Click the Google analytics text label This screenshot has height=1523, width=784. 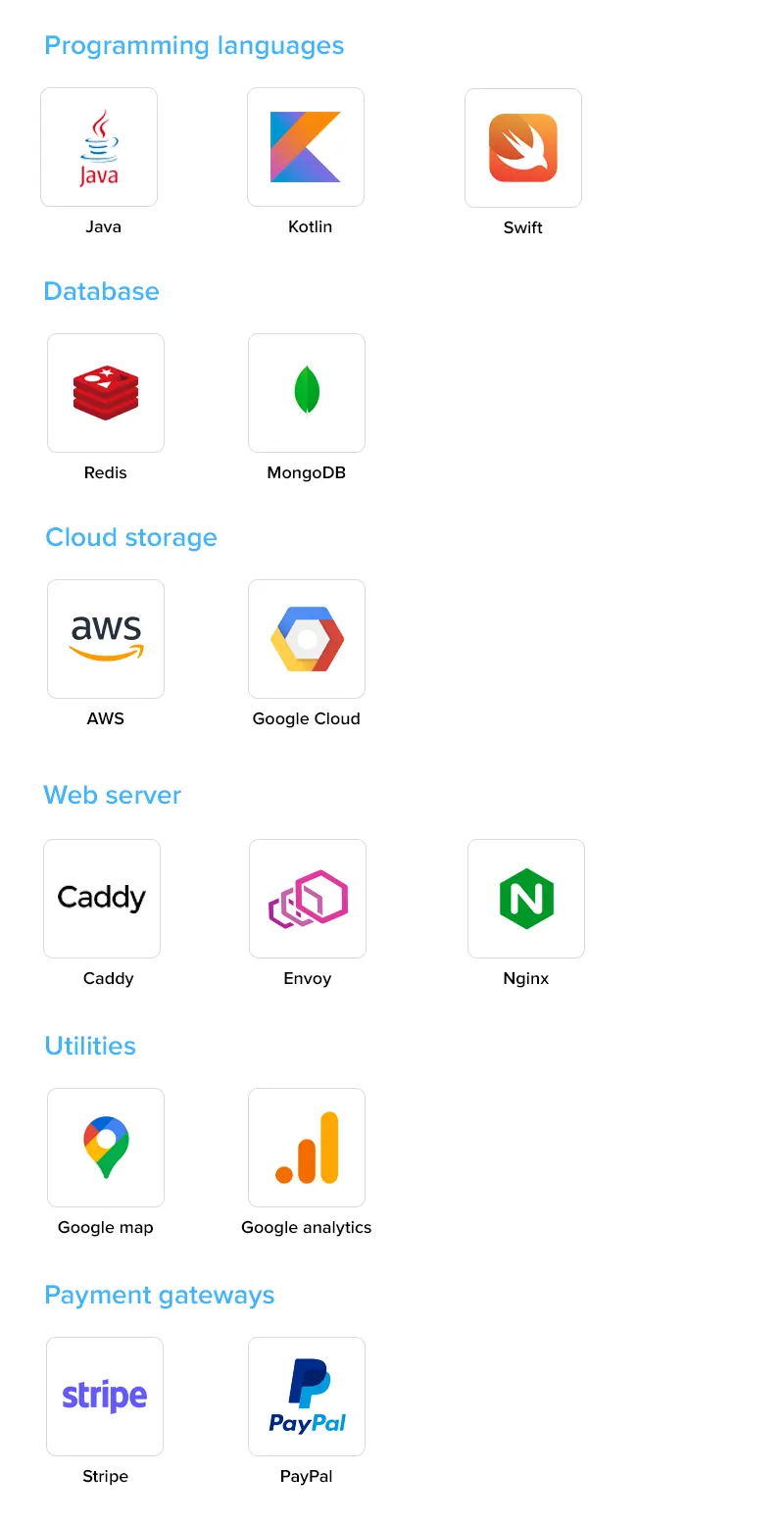click(x=307, y=1227)
